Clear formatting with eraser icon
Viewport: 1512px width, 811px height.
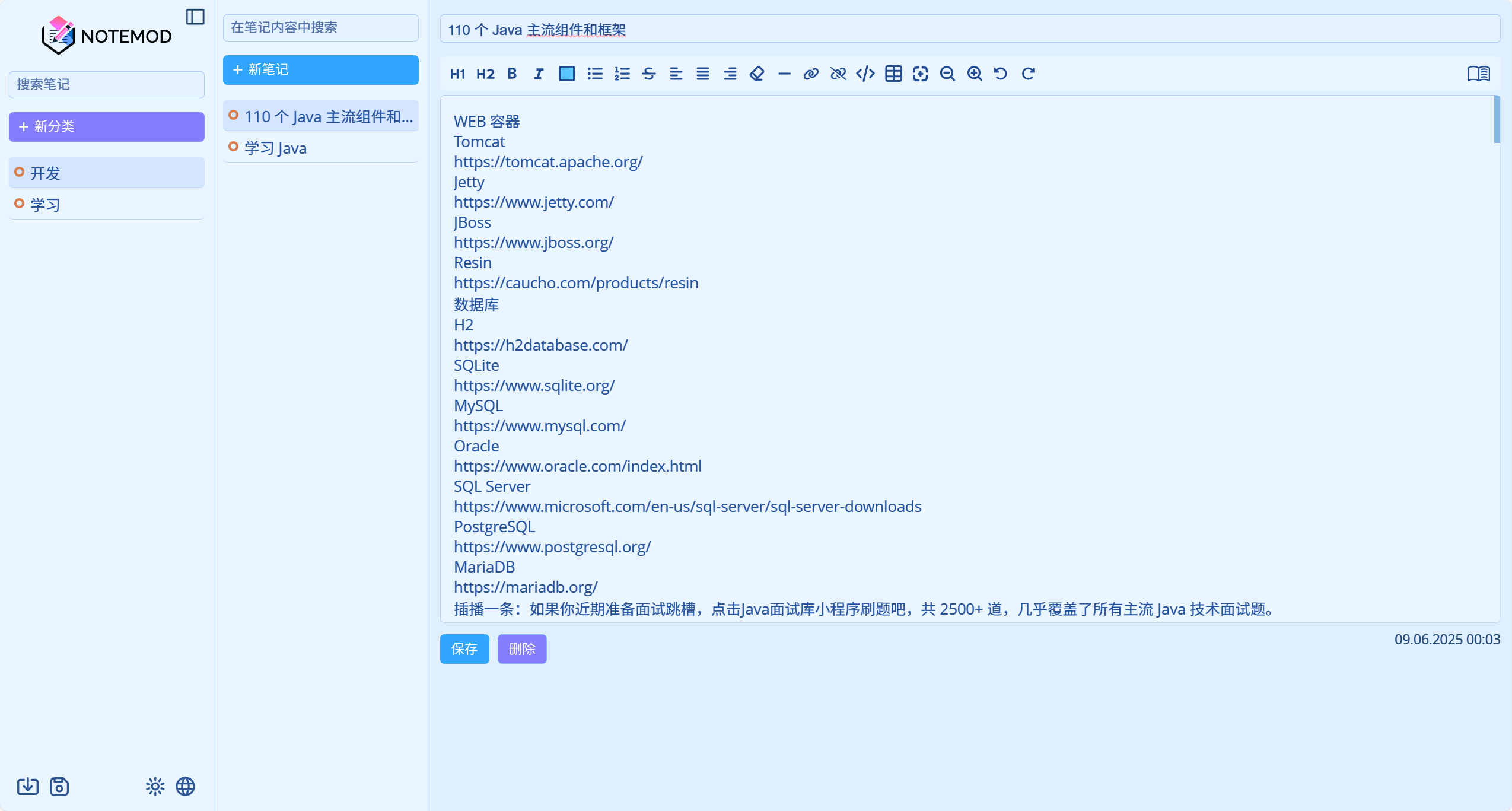(757, 74)
